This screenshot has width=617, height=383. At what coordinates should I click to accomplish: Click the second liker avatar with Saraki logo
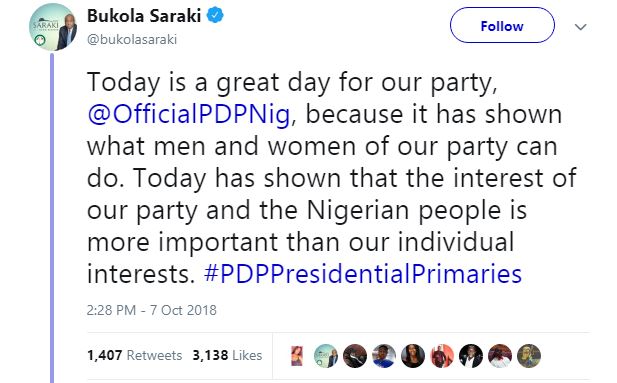click(x=326, y=355)
